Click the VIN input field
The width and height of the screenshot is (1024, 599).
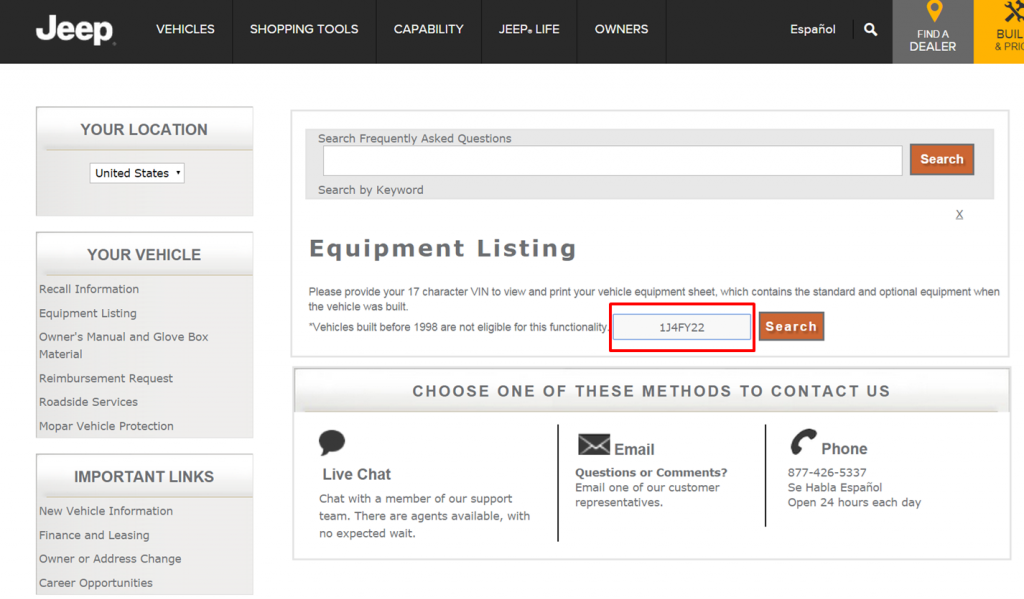682,327
